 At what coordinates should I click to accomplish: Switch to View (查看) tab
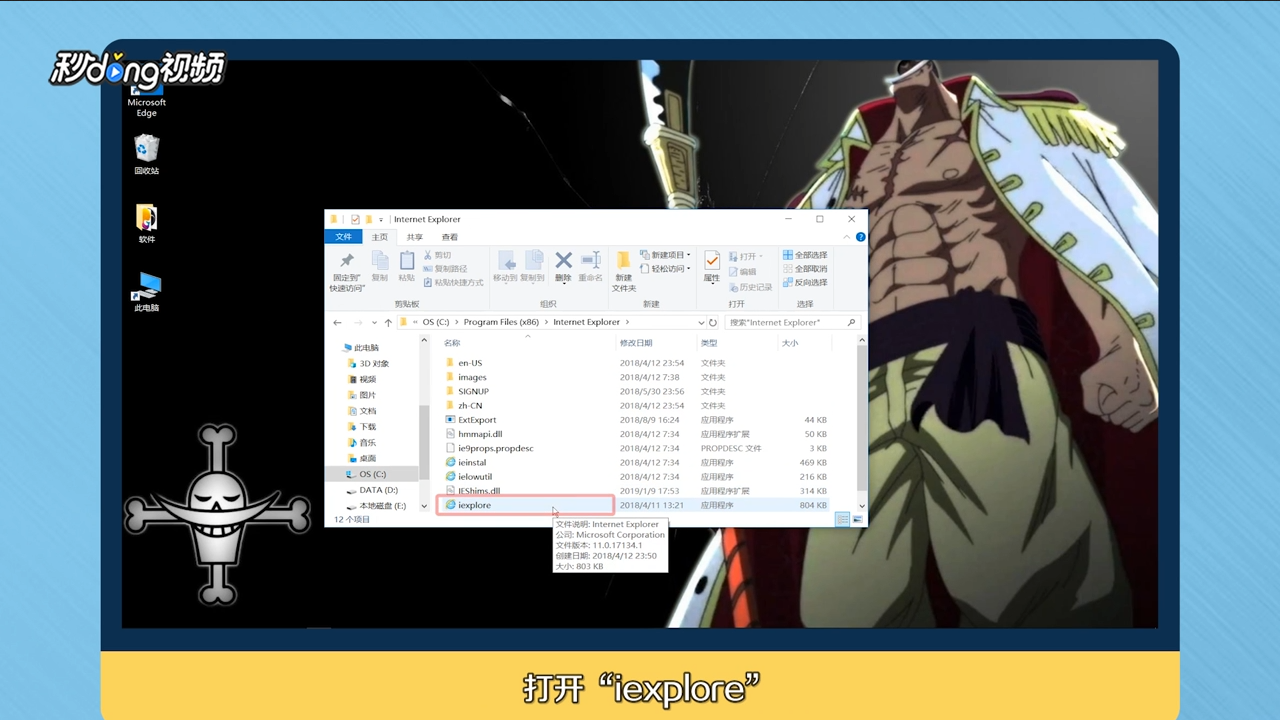tap(450, 237)
